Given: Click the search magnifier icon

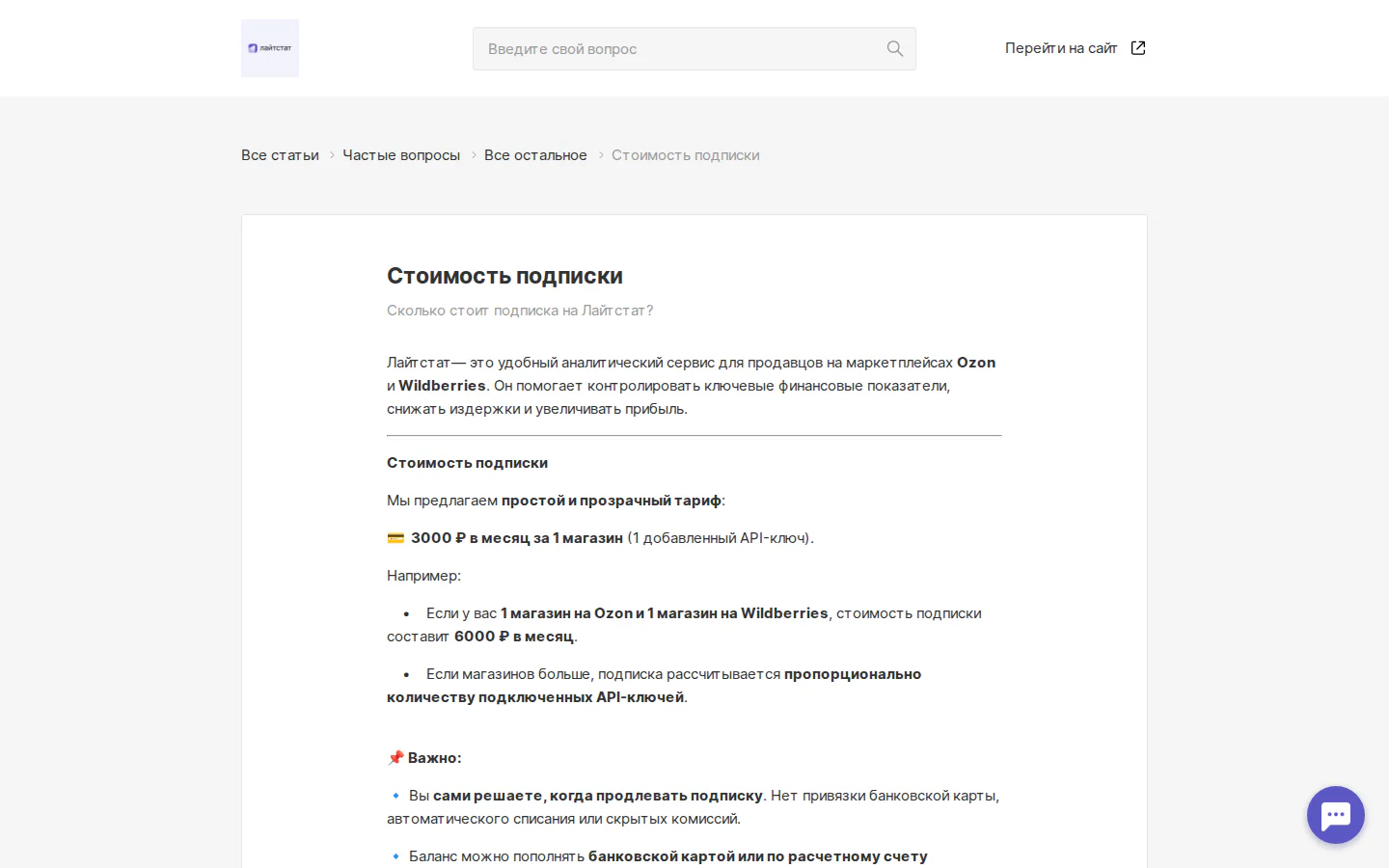Looking at the screenshot, I should pos(895,48).
